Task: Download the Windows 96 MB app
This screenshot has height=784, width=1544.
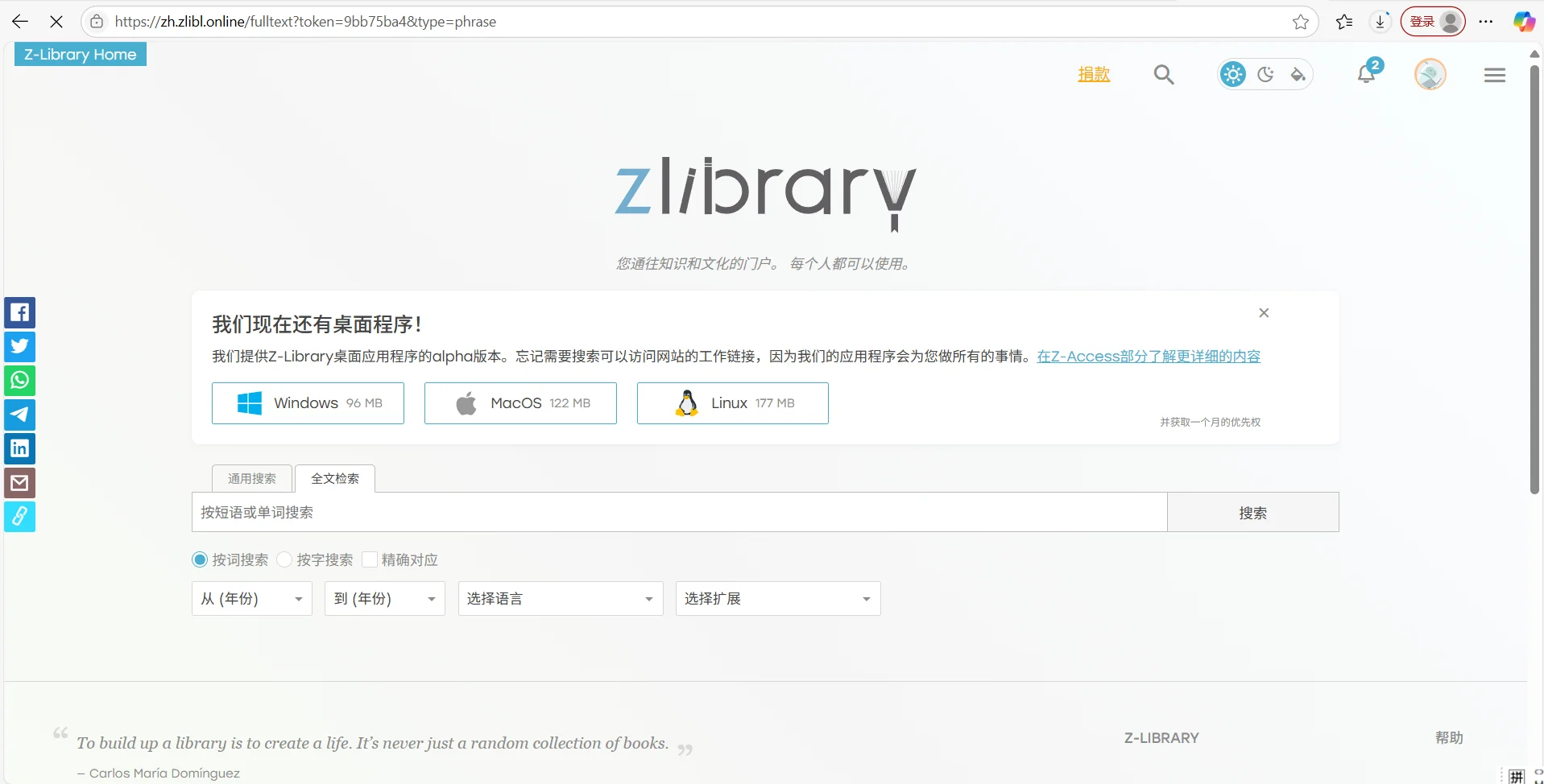Action: [x=308, y=403]
